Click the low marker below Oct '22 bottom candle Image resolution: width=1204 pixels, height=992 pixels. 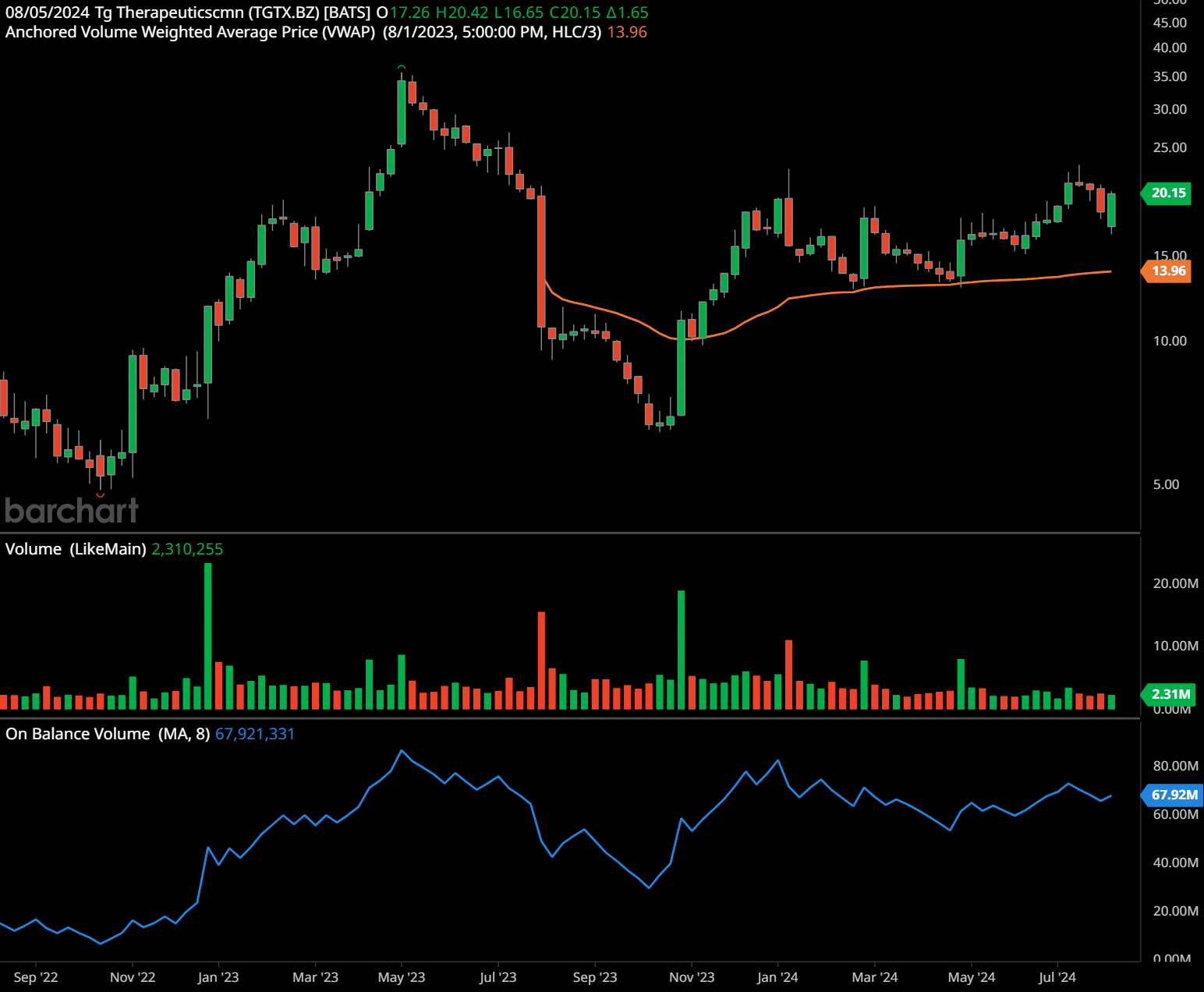(x=100, y=494)
